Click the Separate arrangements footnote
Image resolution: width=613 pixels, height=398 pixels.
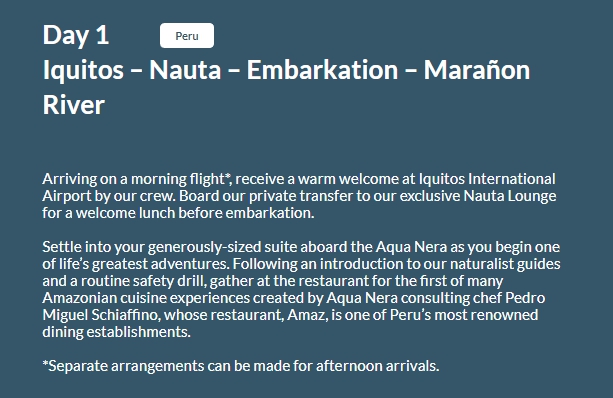click(x=241, y=366)
